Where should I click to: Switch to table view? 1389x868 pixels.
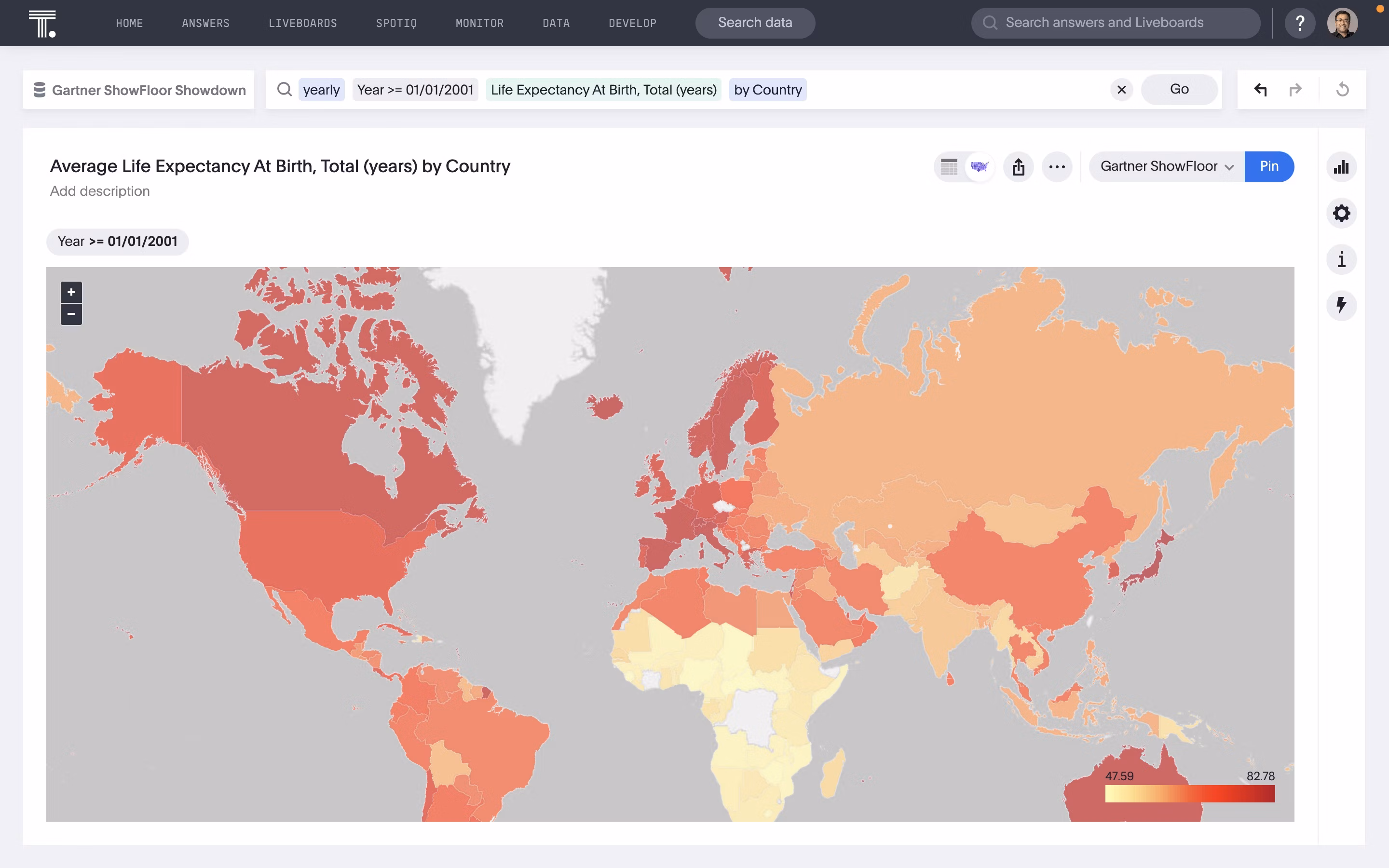click(x=949, y=167)
